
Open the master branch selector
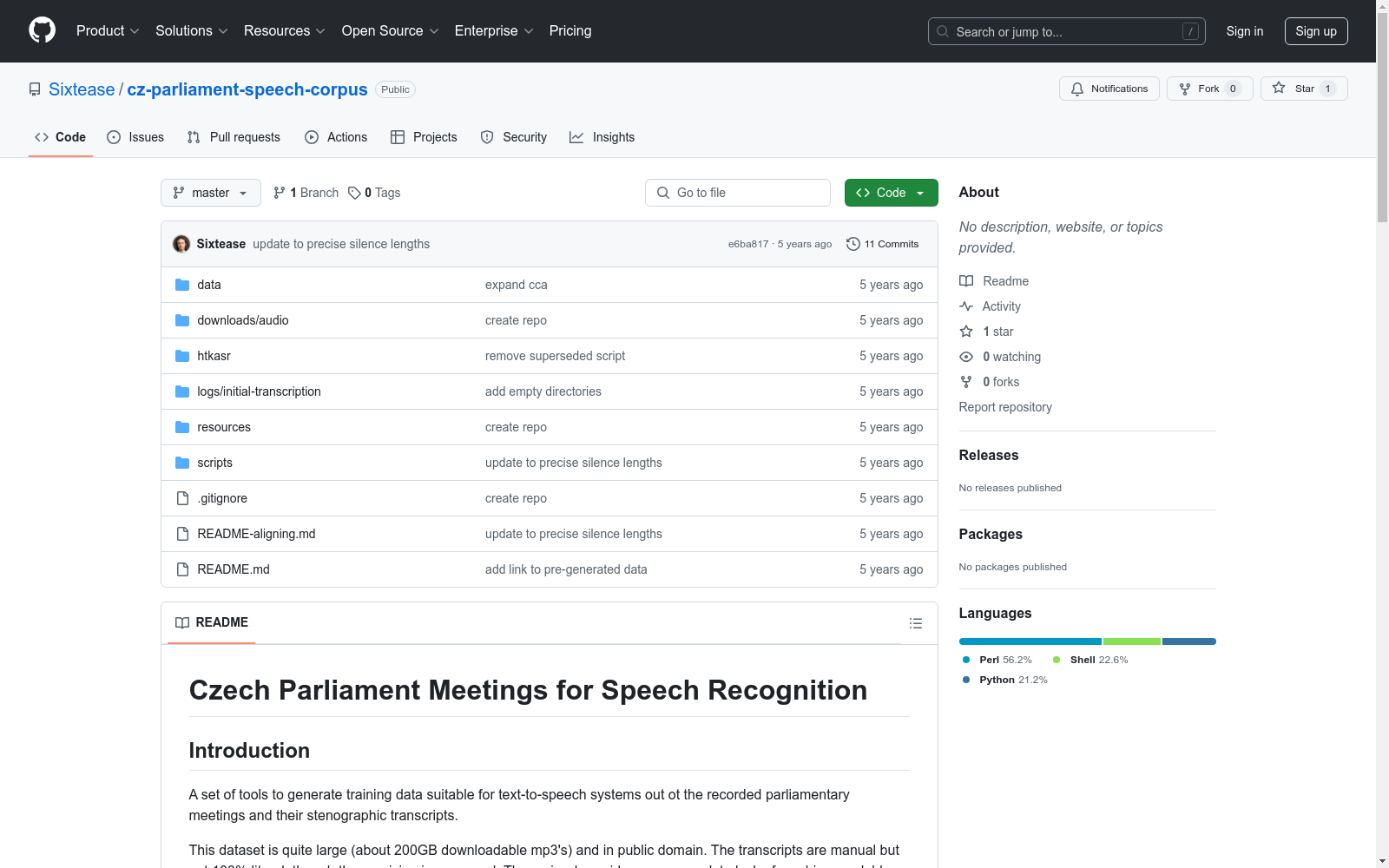point(211,193)
